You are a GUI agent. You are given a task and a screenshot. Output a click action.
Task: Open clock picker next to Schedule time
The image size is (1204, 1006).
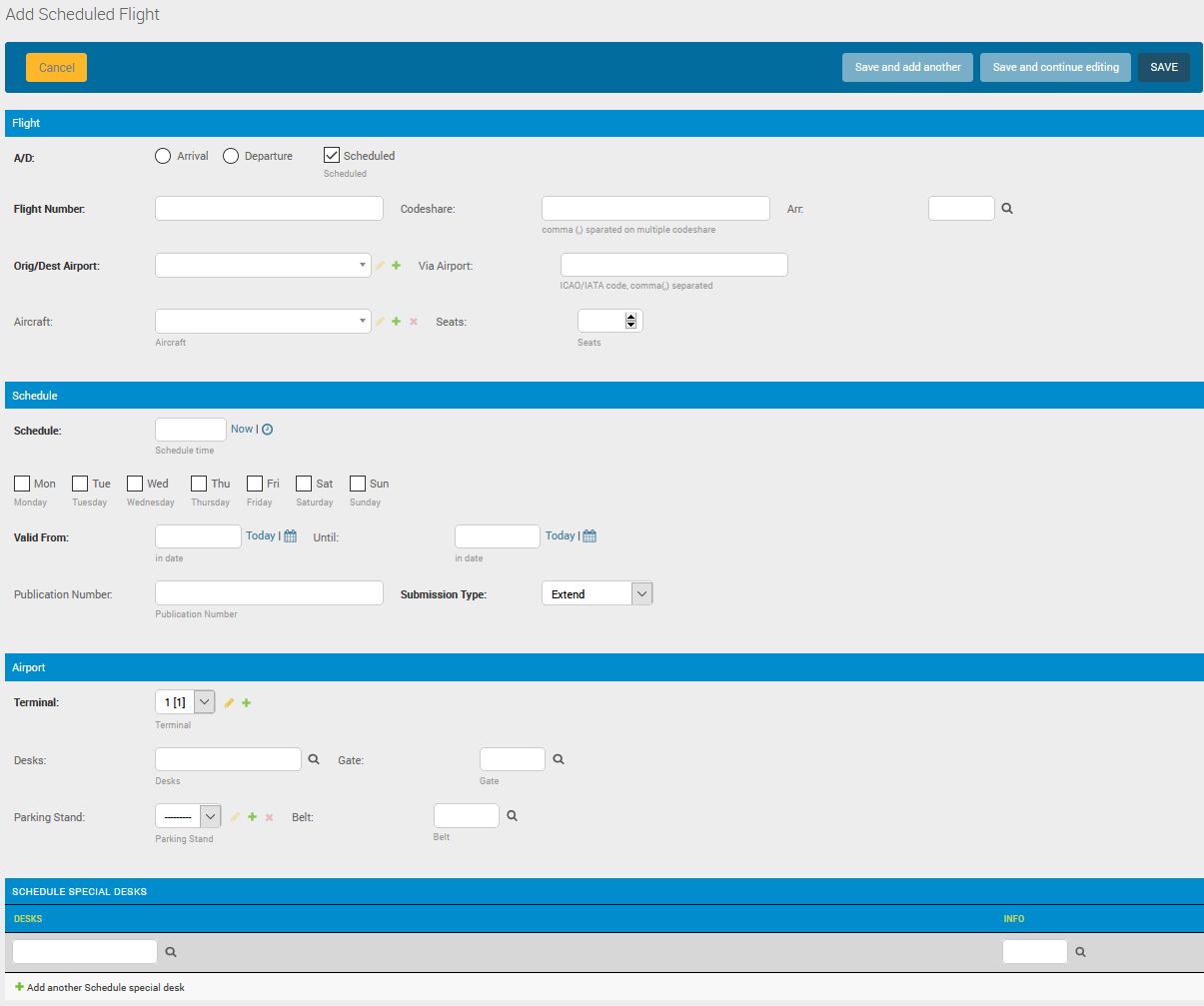267,430
